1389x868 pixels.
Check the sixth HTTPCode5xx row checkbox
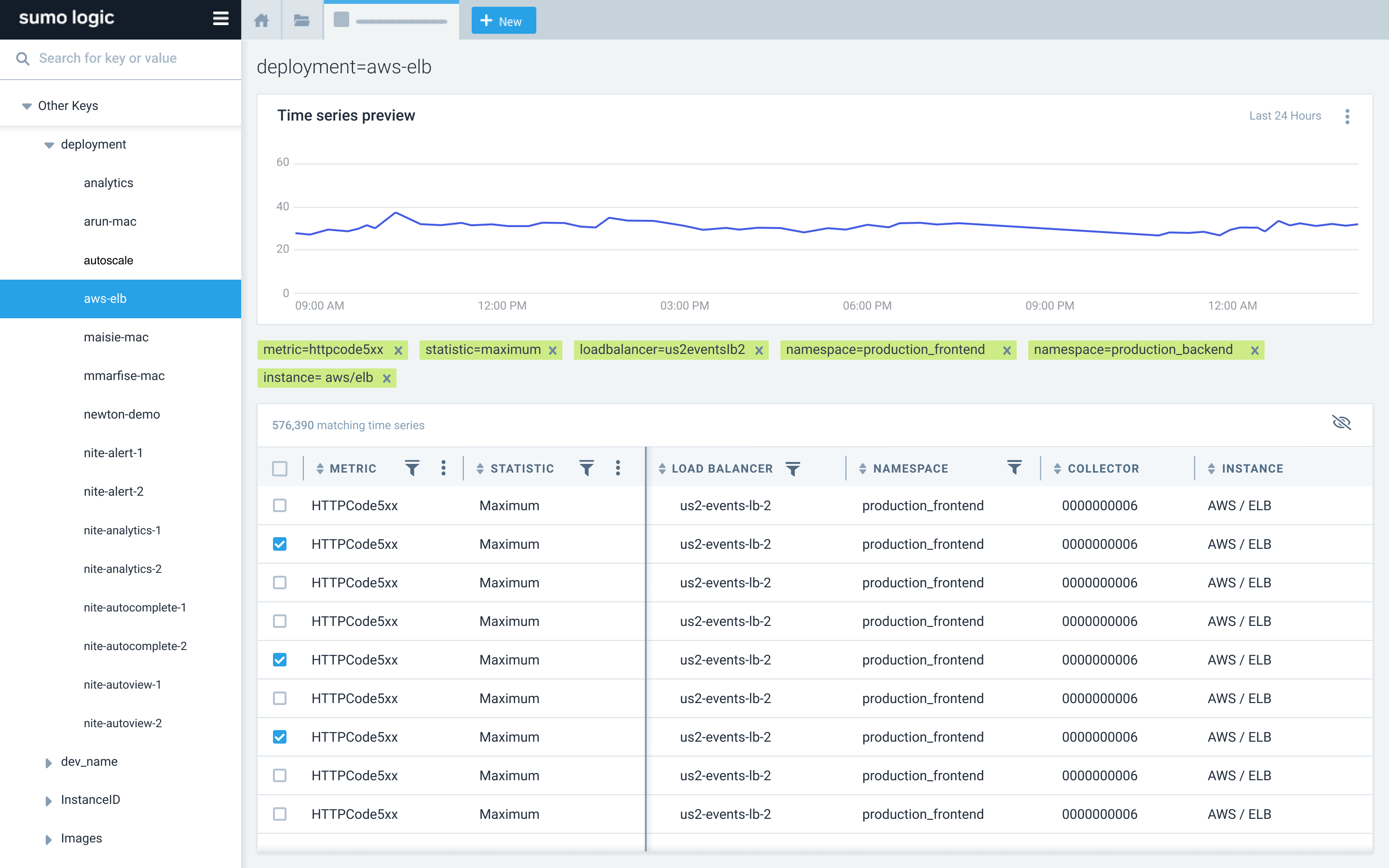(x=280, y=698)
